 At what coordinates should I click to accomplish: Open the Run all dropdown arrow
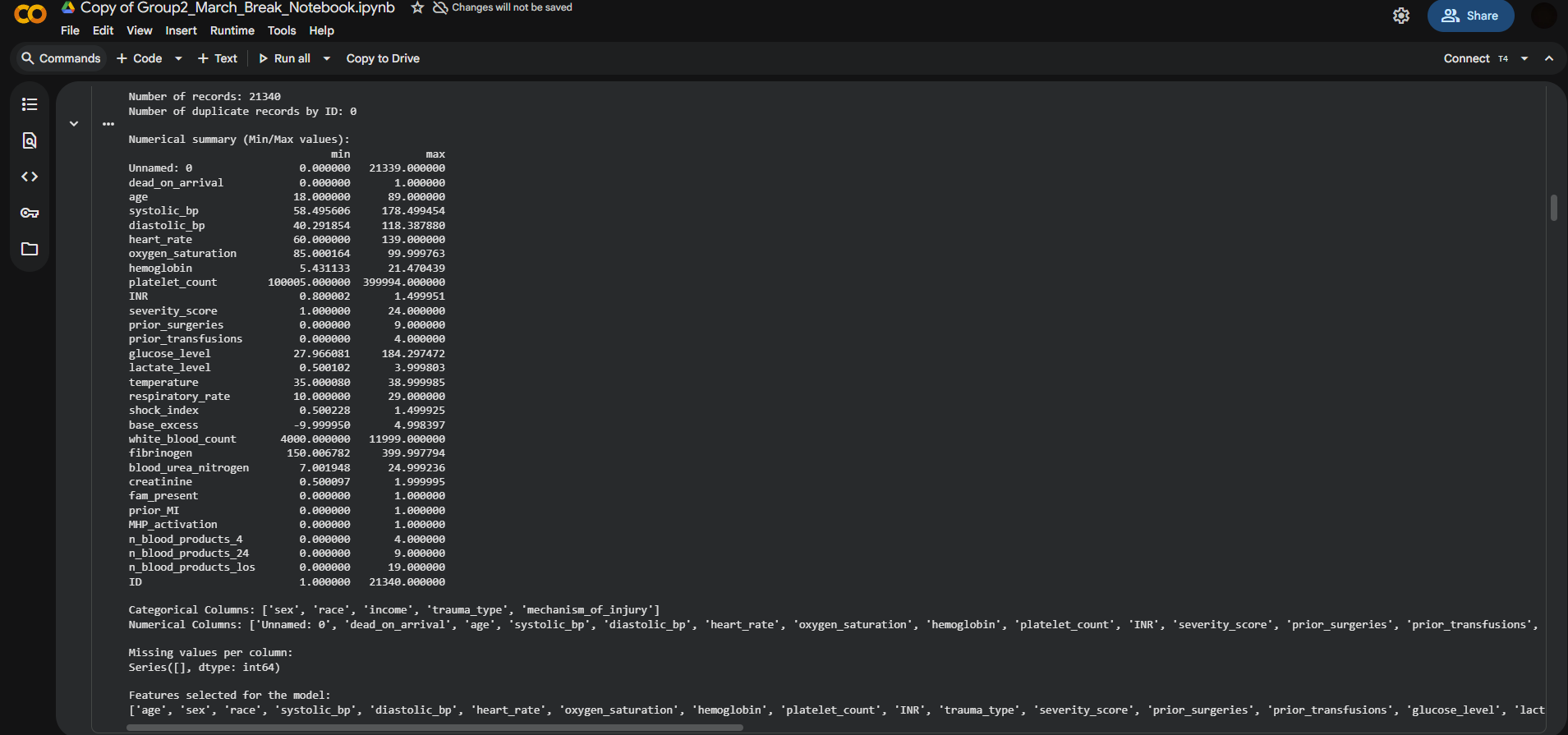pos(327,58)
